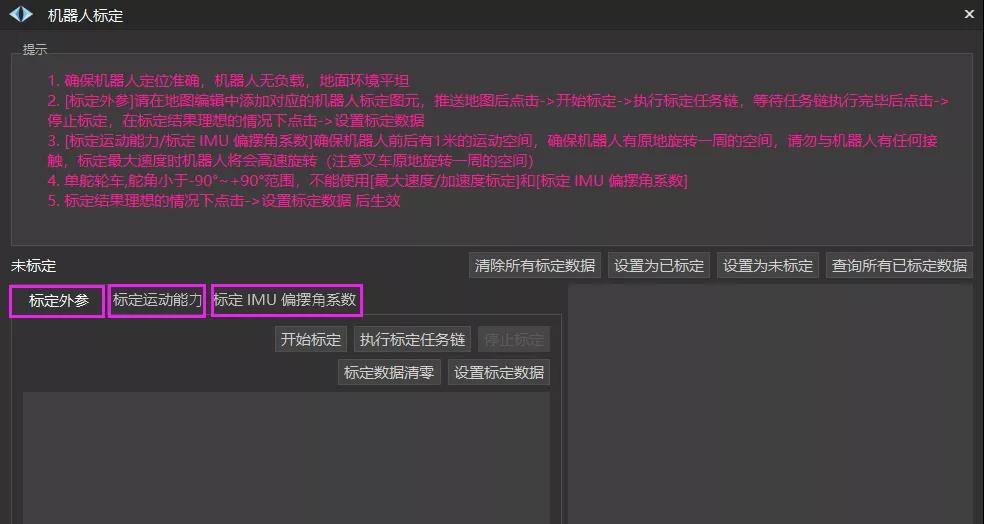Viewport: 984px width, 524px height.
Task: Close the 机器人标定 window
Action: click(x=968, y=15)
